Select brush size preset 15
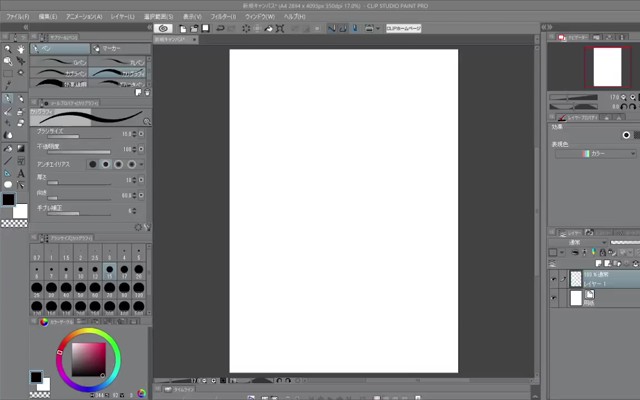 109,271
